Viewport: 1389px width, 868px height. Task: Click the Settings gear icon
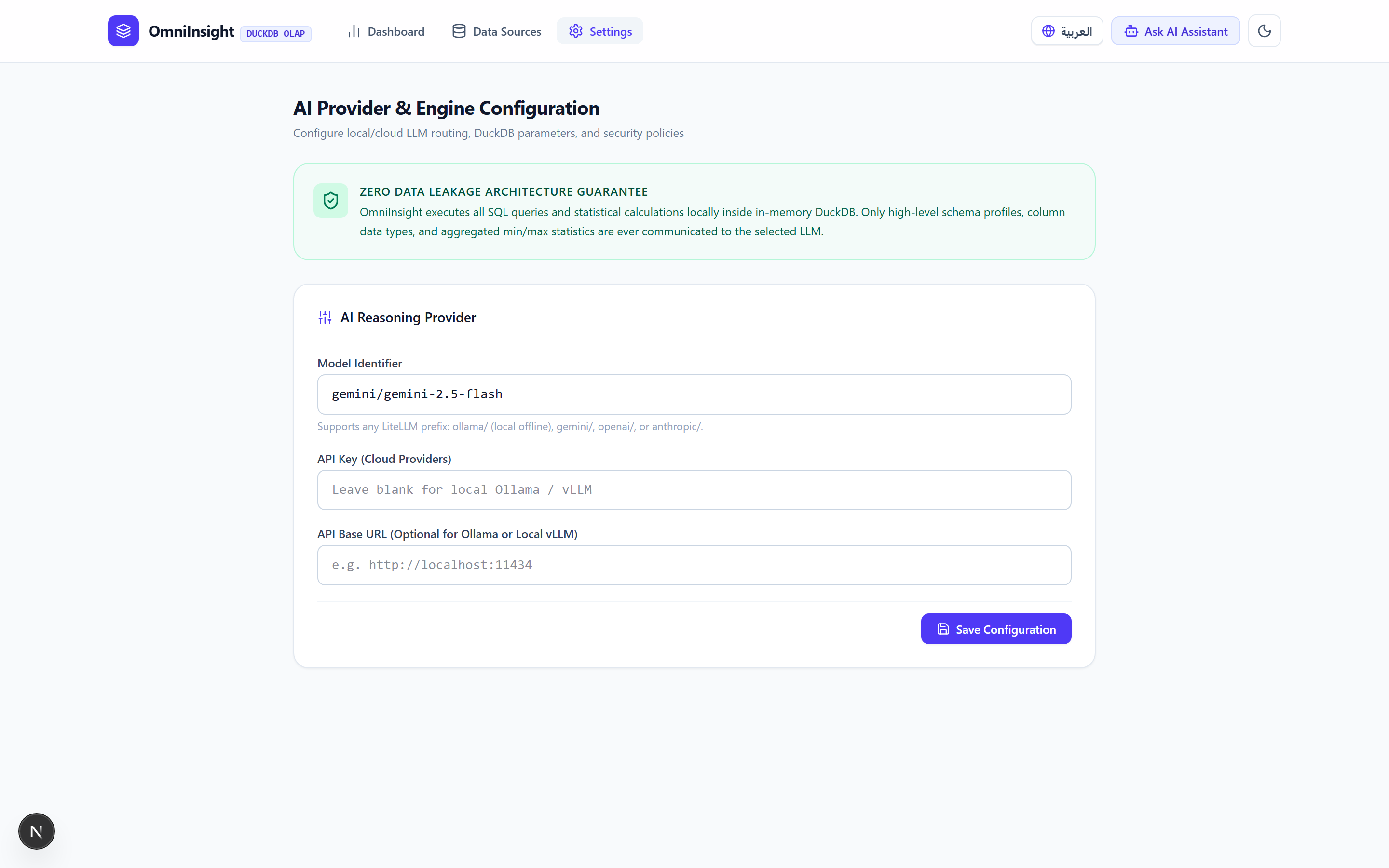576,31
